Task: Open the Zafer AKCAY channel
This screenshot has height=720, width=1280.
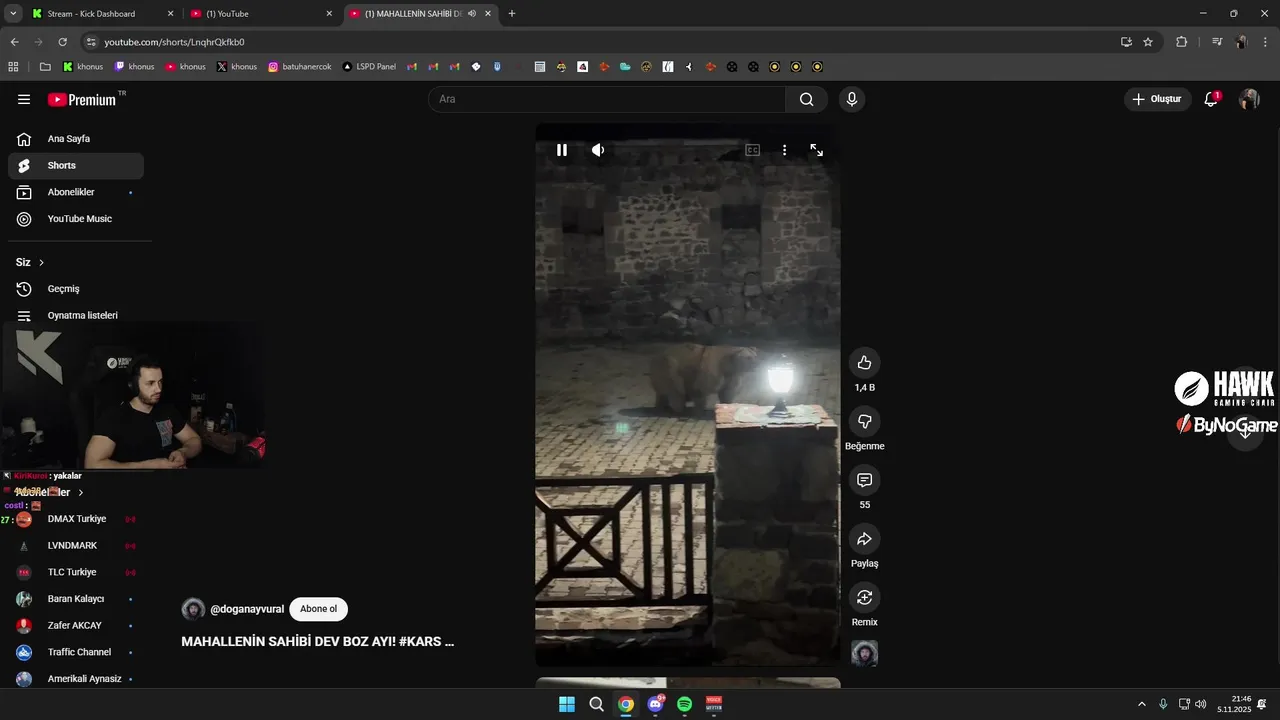Action: tap(76, 626)
